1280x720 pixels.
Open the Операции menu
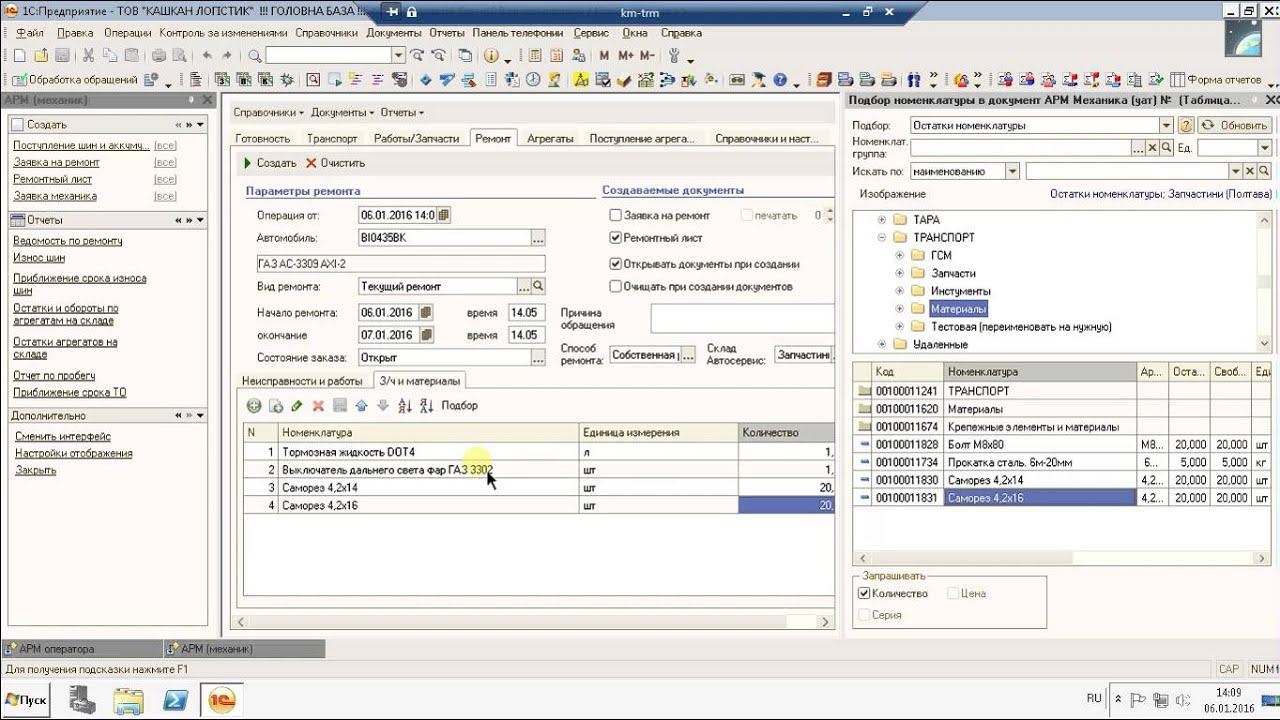(x=127, y=32)
